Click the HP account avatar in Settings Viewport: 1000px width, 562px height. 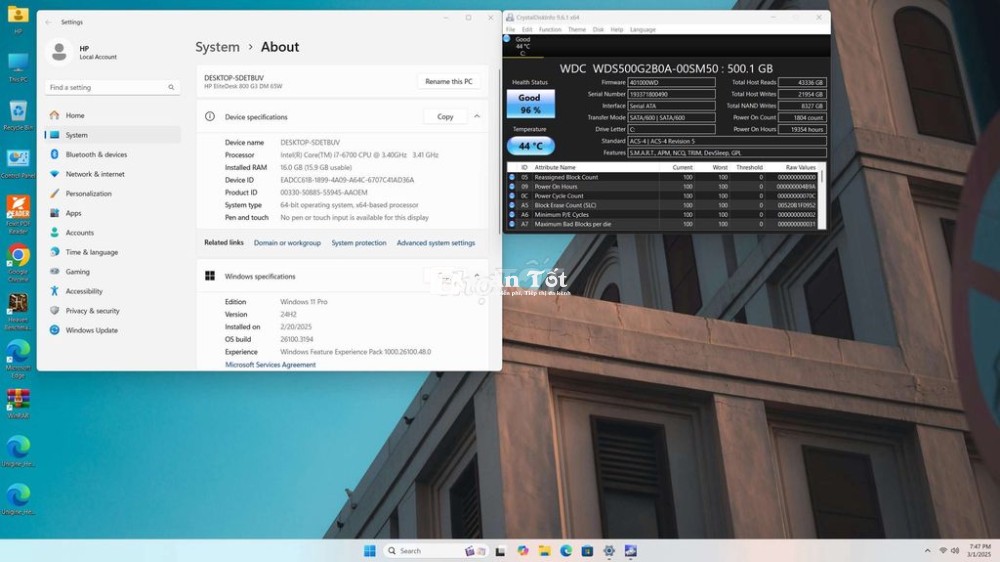[59, 52]
